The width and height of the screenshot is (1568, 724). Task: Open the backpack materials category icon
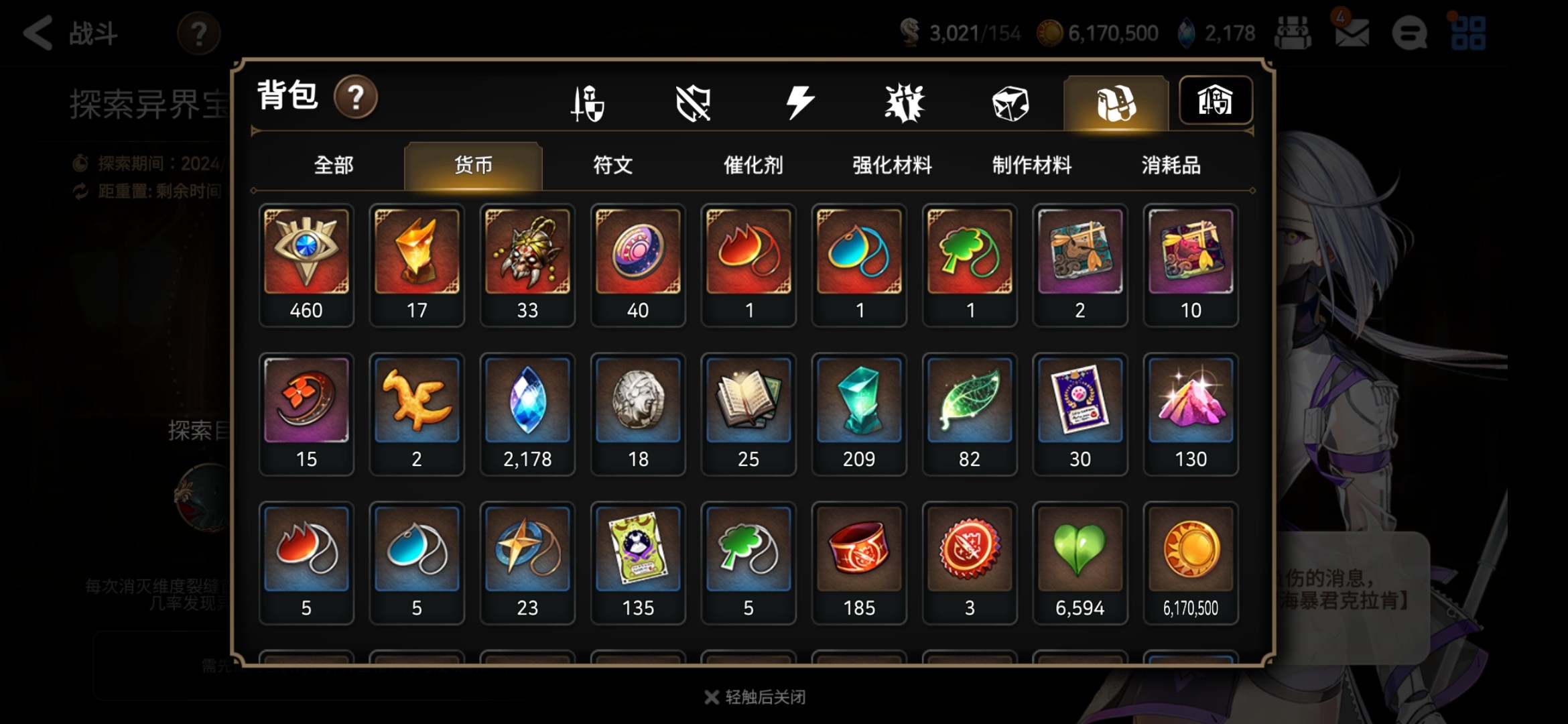tap(1116, 103)
